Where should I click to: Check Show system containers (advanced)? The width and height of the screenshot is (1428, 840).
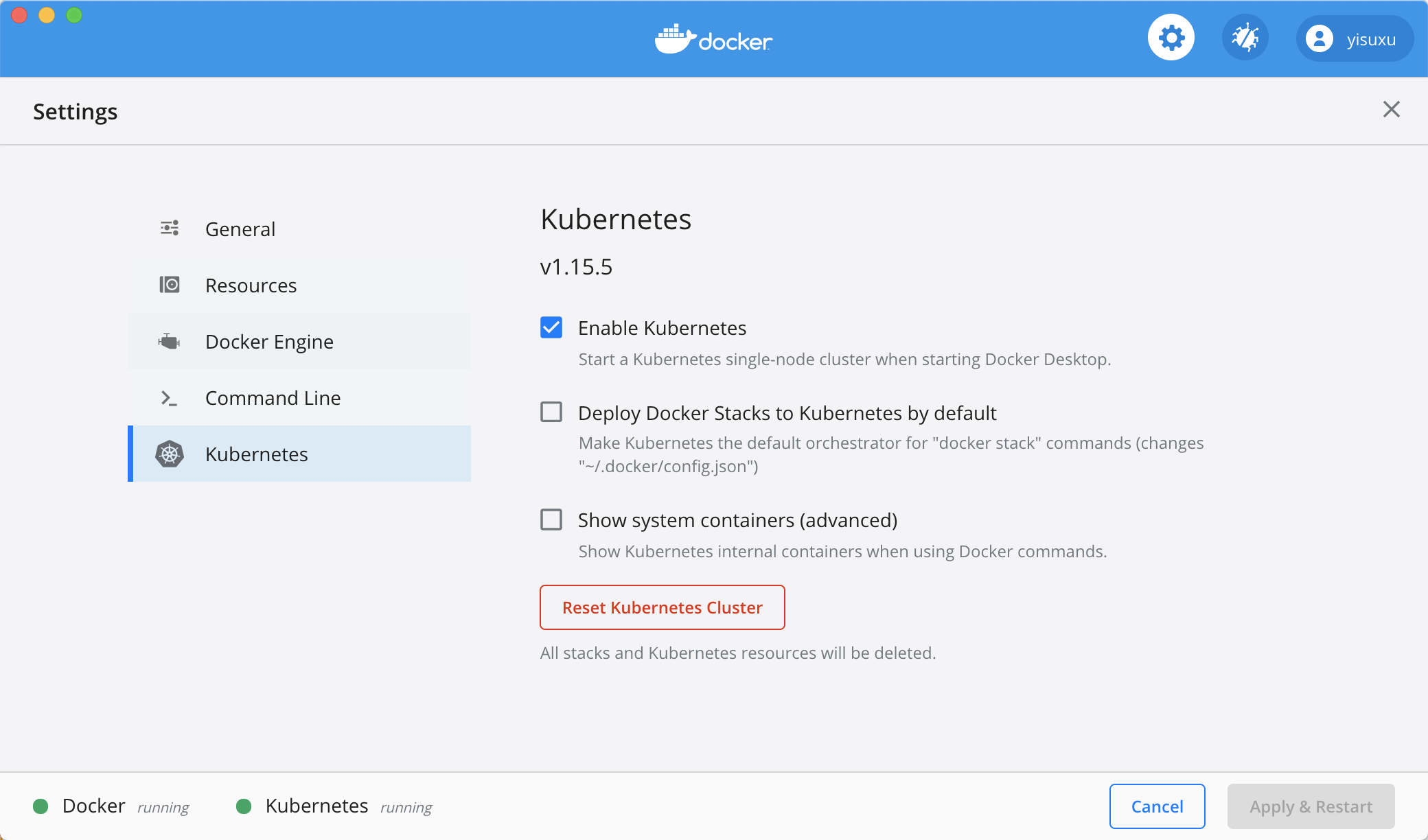tap(551, 520)
